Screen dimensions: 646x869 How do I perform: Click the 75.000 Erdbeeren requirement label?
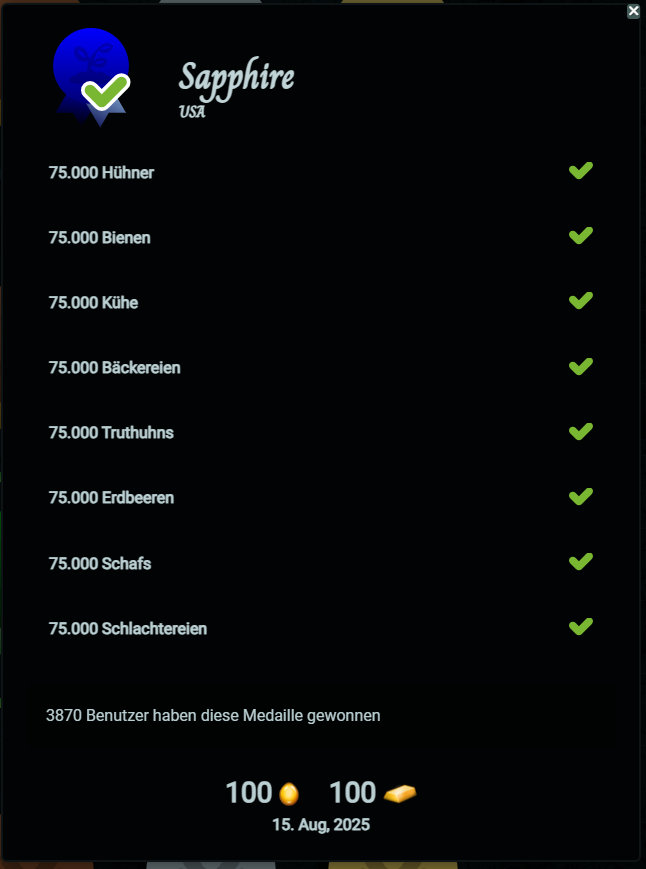pyautogui.click(x=111, y=498)
